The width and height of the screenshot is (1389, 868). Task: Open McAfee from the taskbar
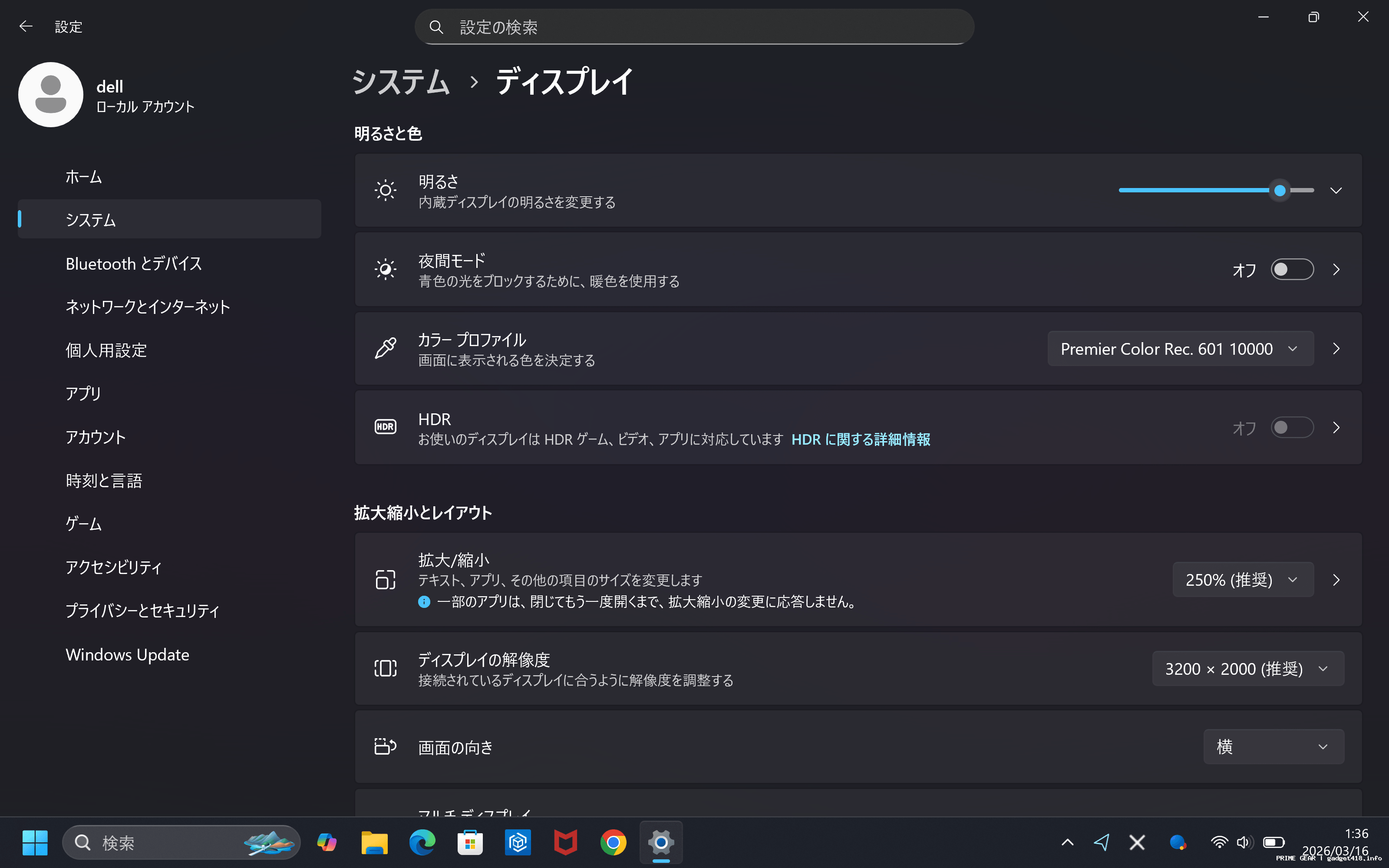tap(565, 842)
